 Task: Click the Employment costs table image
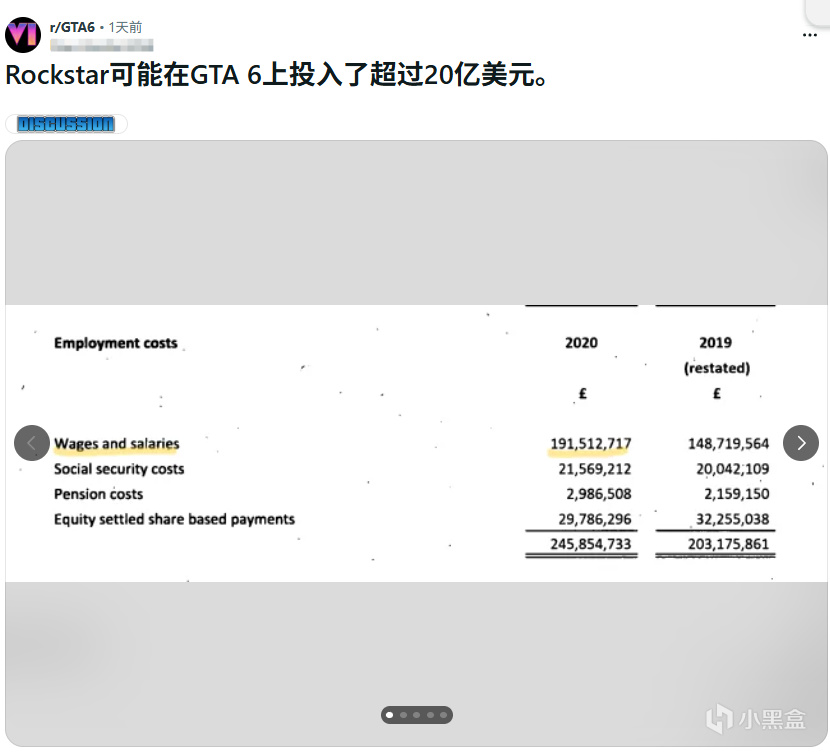(416, 443)
